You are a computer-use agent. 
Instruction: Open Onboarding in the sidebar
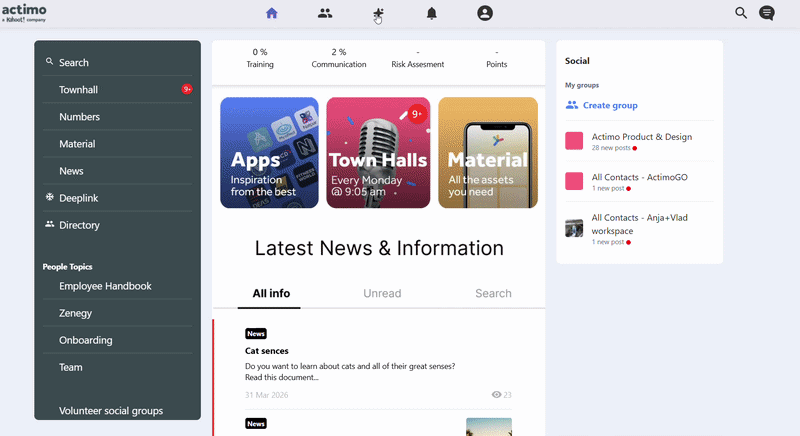click(x=117, y=340)
